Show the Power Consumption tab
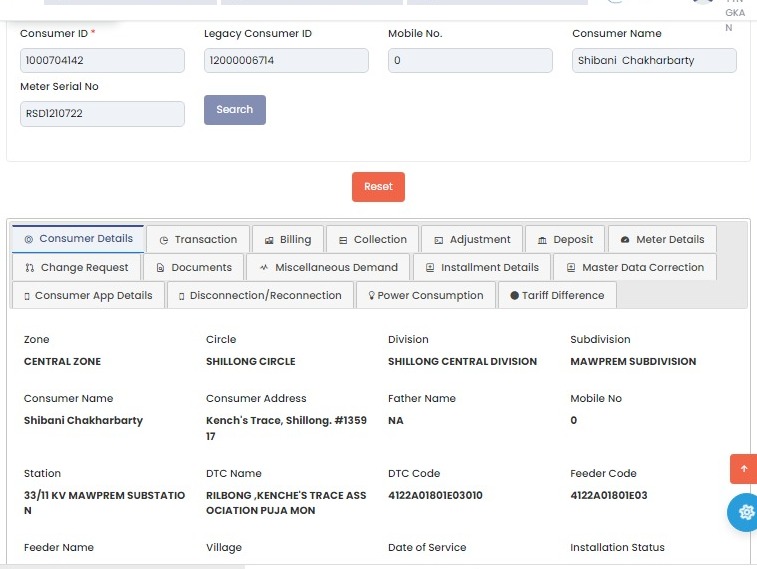 [x=425, y=296]
